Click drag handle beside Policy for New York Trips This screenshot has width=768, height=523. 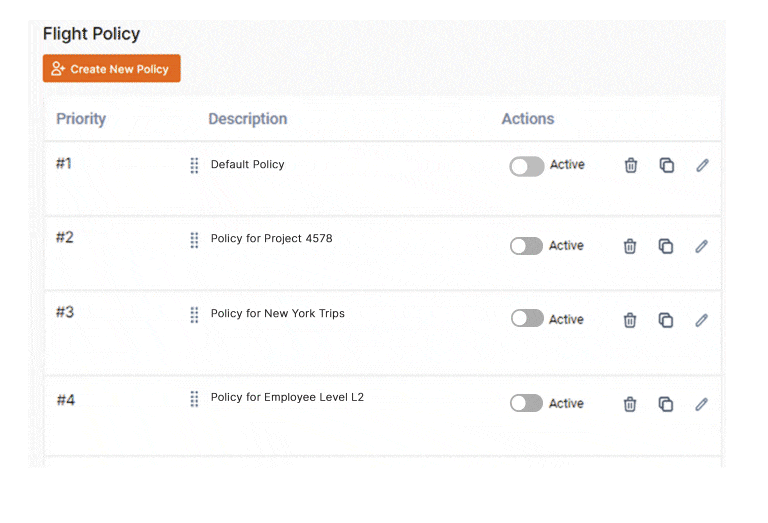[x=194, y=315]
